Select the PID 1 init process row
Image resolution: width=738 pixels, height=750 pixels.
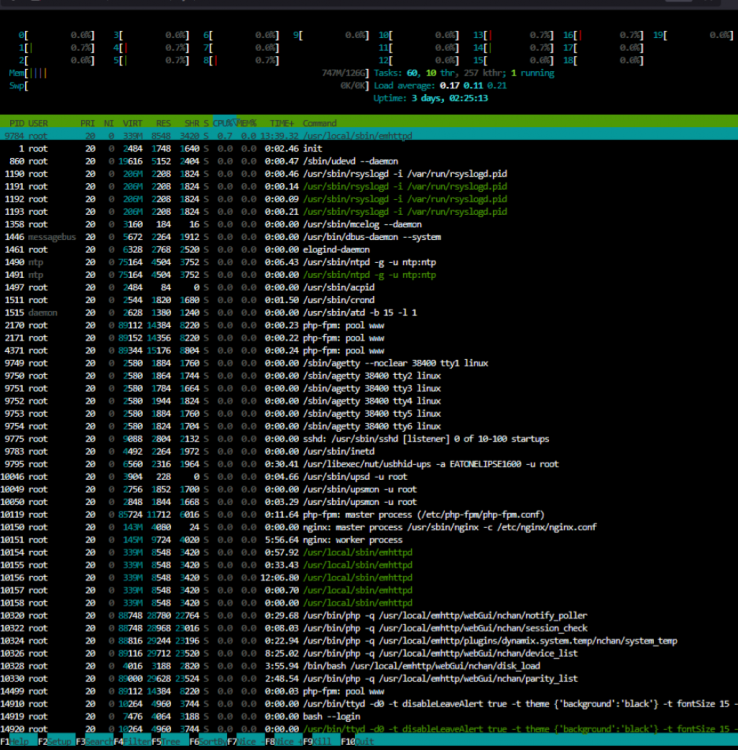click(369, 149)
